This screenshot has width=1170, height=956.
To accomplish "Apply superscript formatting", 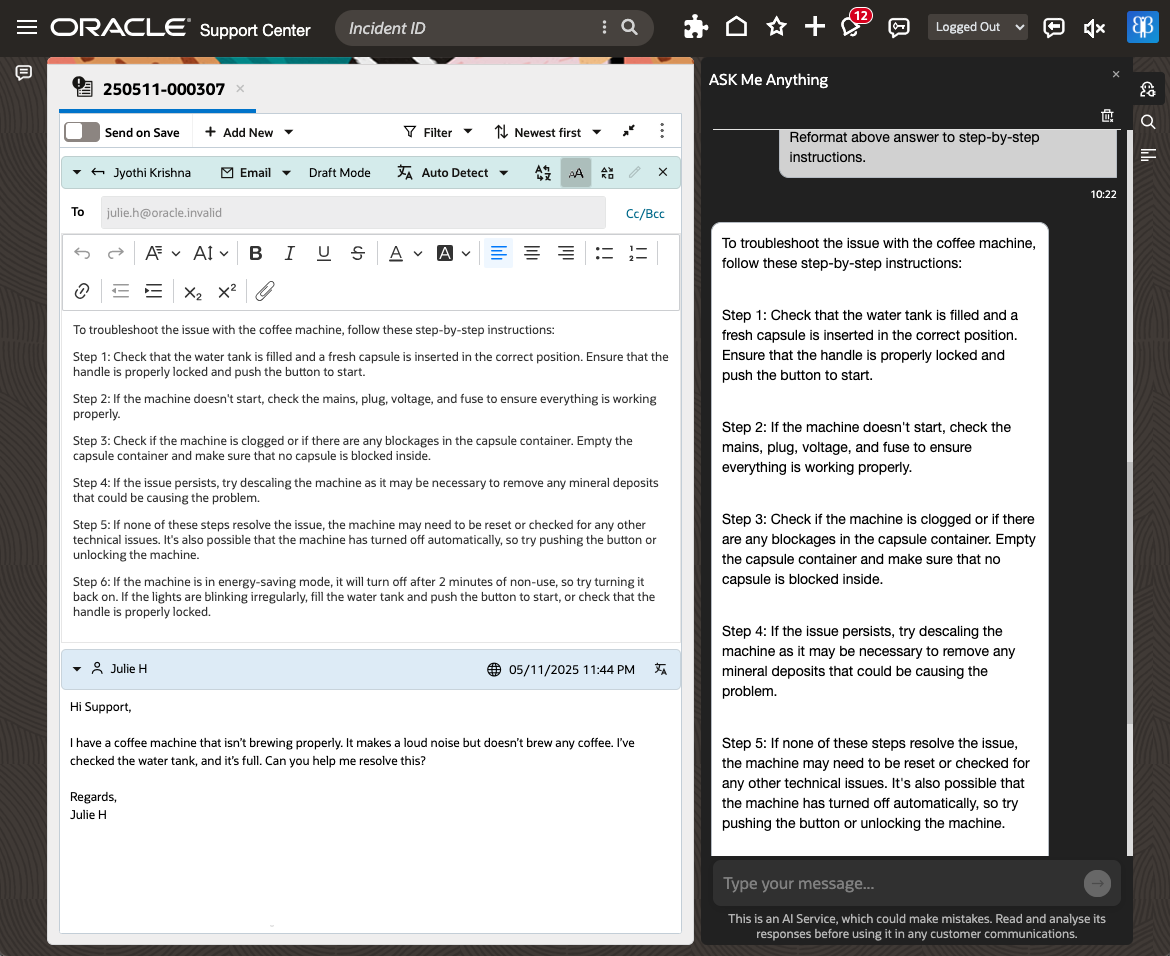I will (x=227, y=291).
